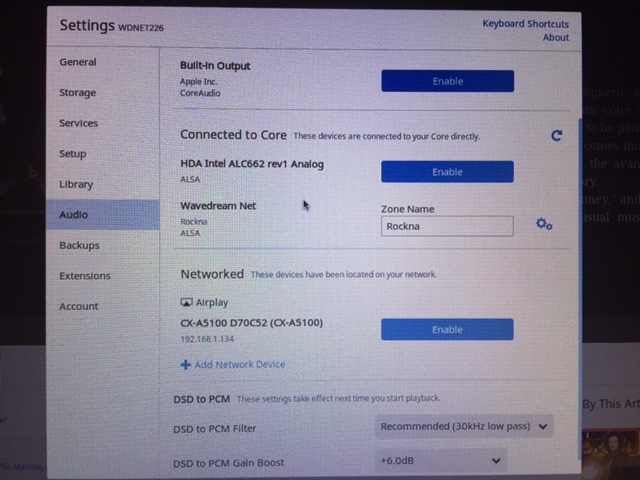Open the DSD to PCM Gain Boost dropdown

click(x=441, y=461)
